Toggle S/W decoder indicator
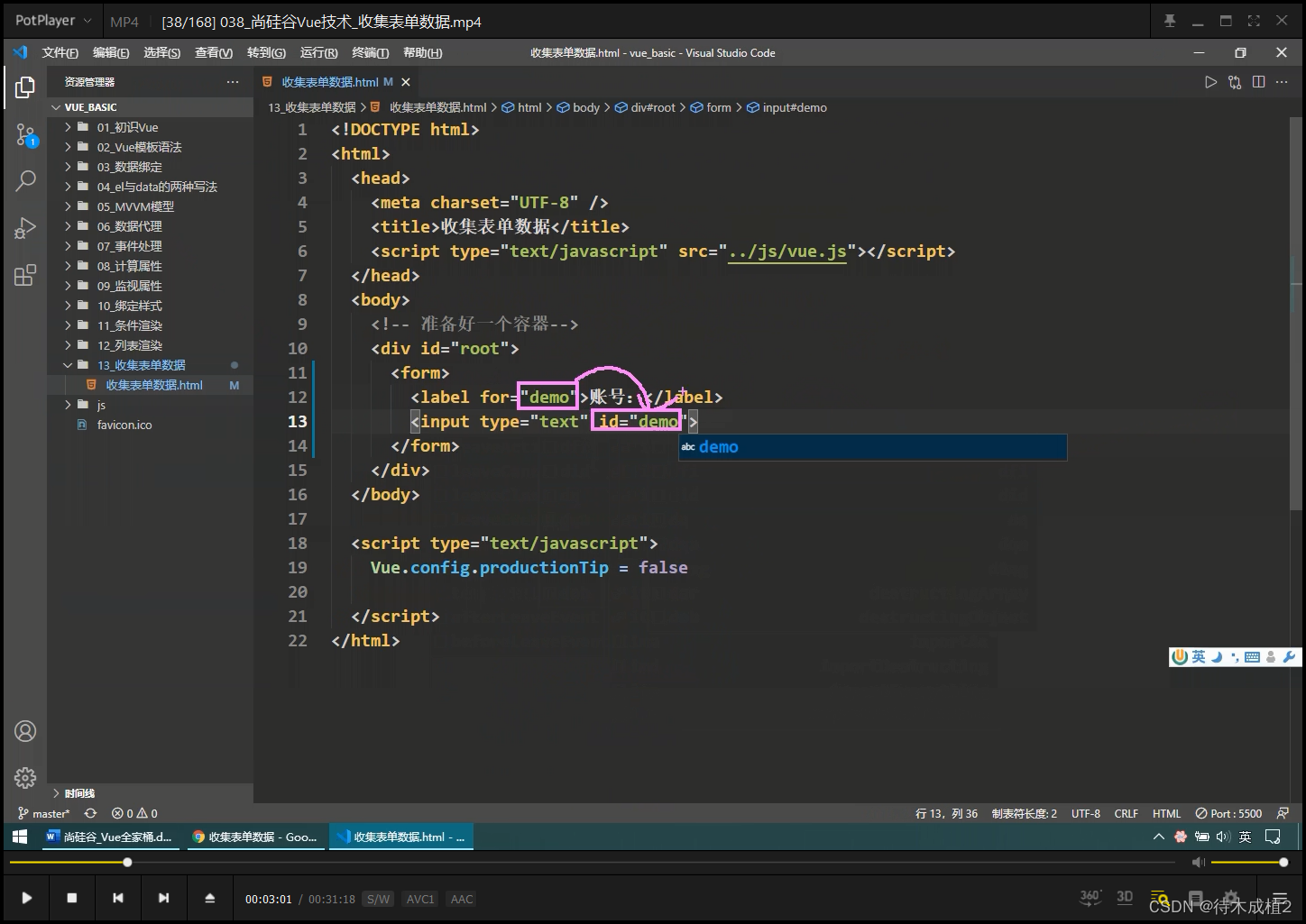The height and width of the screenshot is (924, 1306). click(x=378, y=899)
